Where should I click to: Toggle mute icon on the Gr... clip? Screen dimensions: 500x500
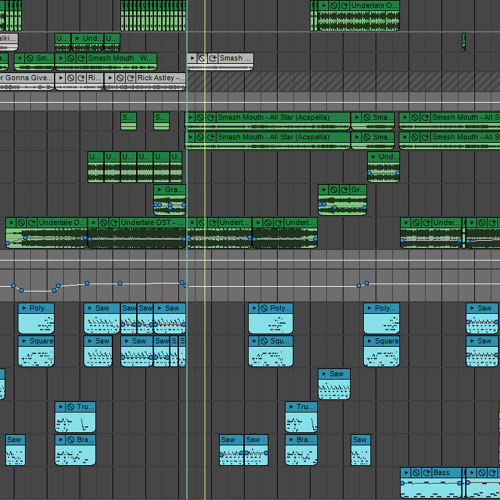(334, 190)
